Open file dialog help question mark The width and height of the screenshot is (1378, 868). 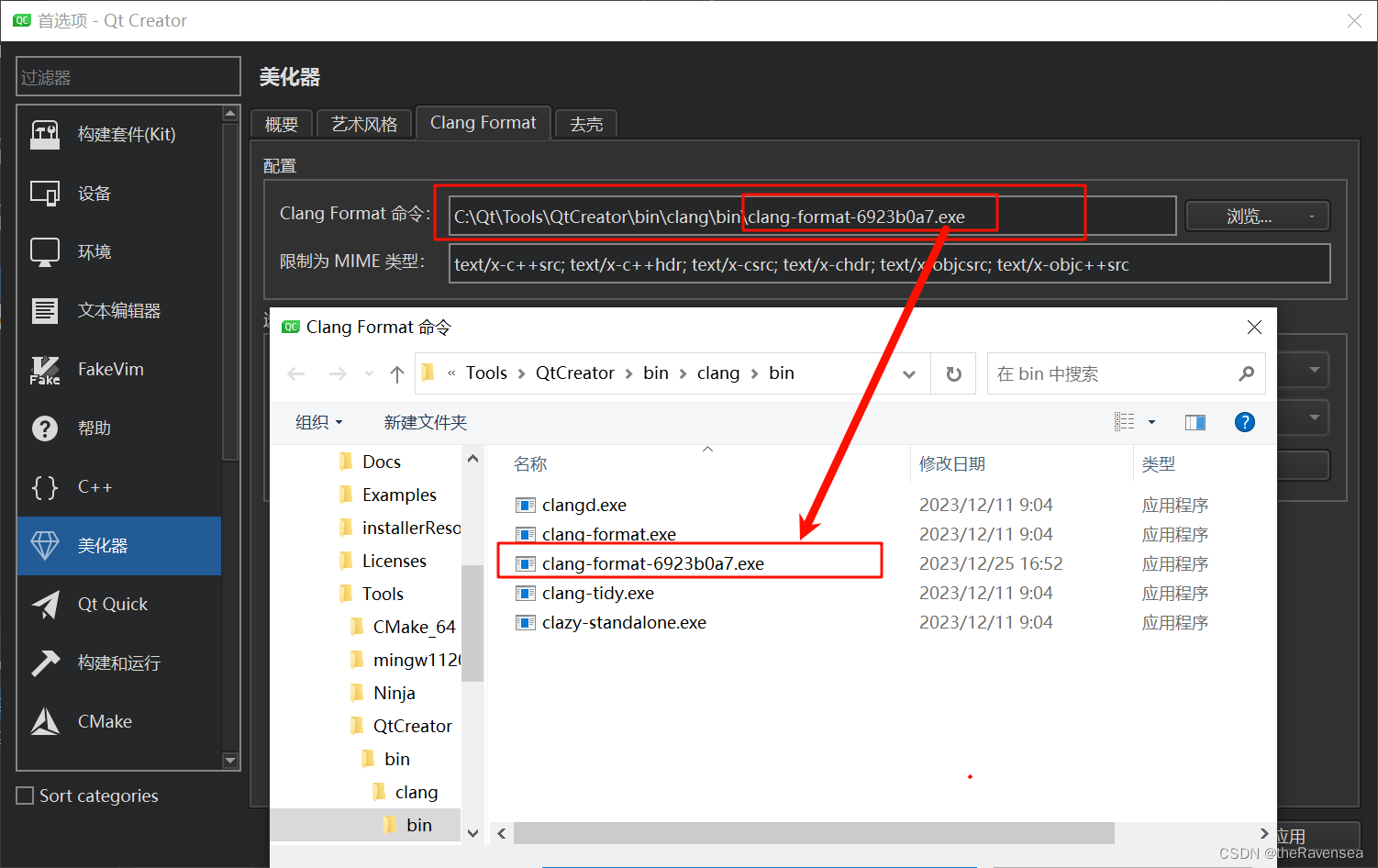click(1245, 422)
